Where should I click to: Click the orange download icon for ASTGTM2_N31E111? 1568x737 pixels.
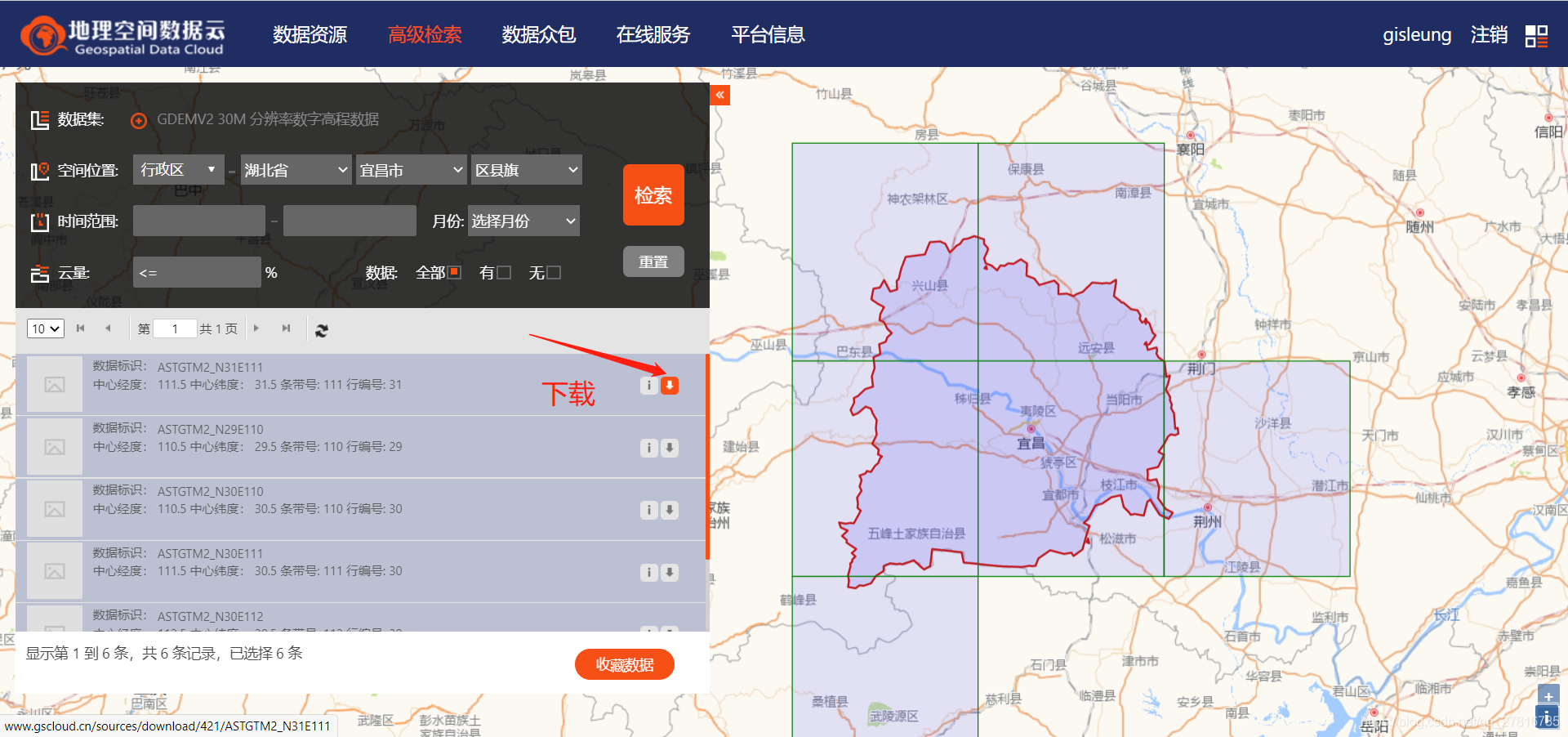tap(670, 386)
